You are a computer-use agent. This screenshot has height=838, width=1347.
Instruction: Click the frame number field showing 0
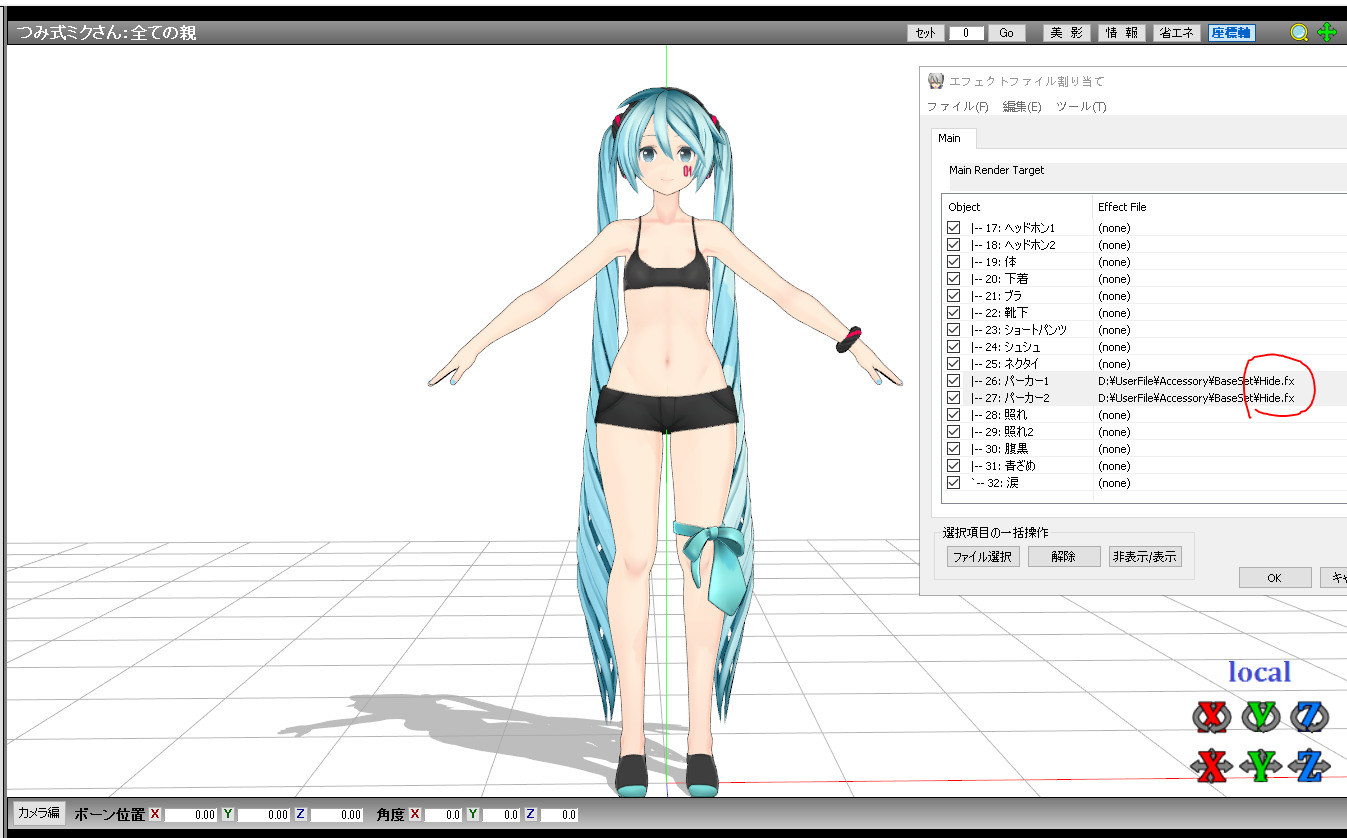[x=966, y=33]
